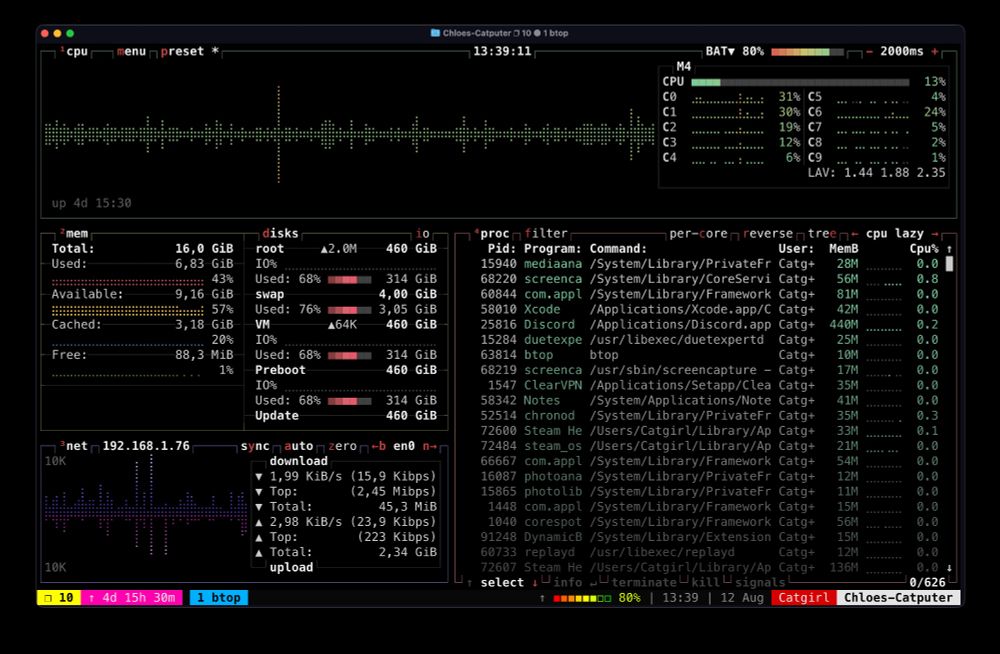Screen dimensions: 1000x654
Task: Click the process list scrollbar thumb
Action: [949, 264]
